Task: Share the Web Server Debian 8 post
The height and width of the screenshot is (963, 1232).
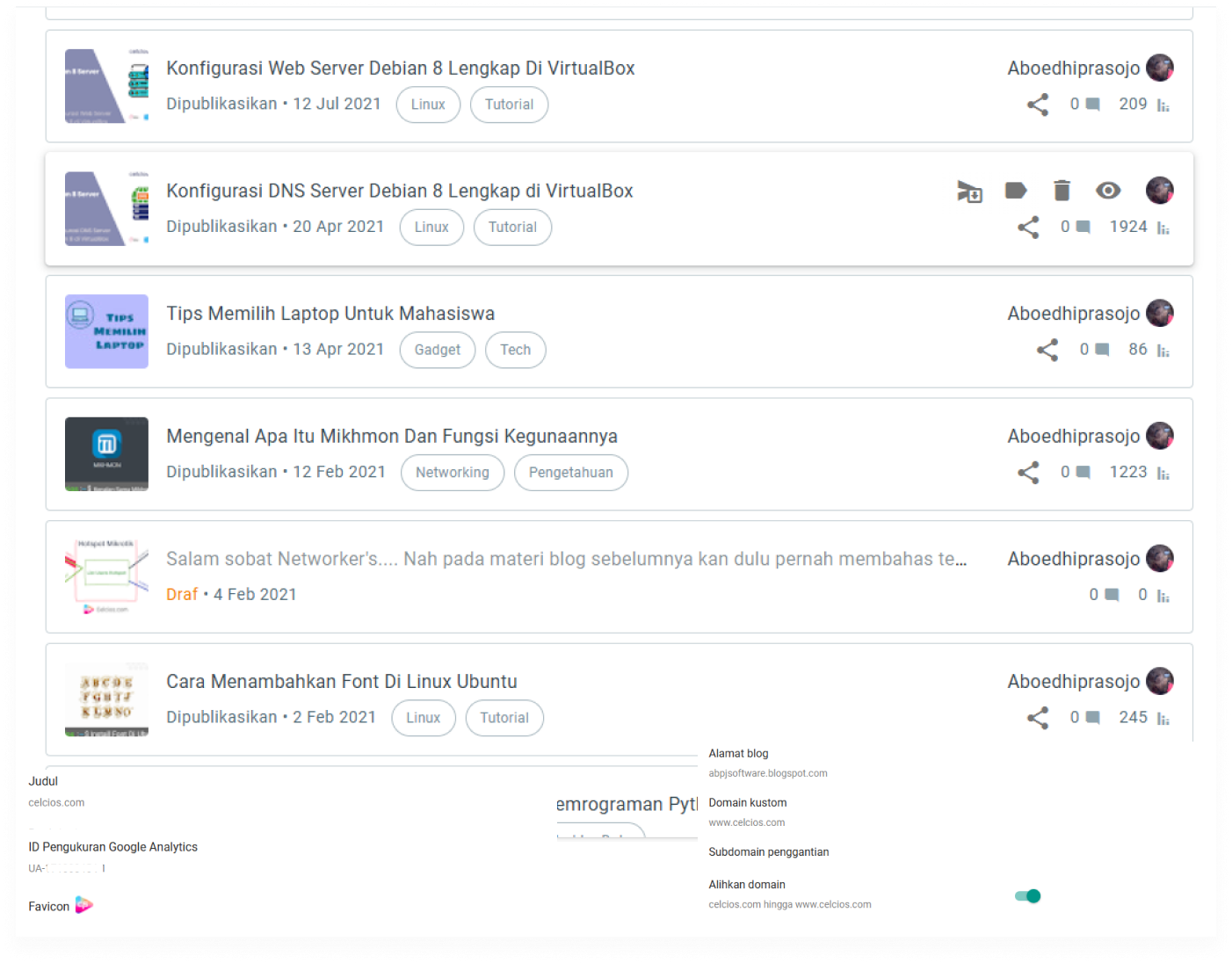Action: point(1038,105)
